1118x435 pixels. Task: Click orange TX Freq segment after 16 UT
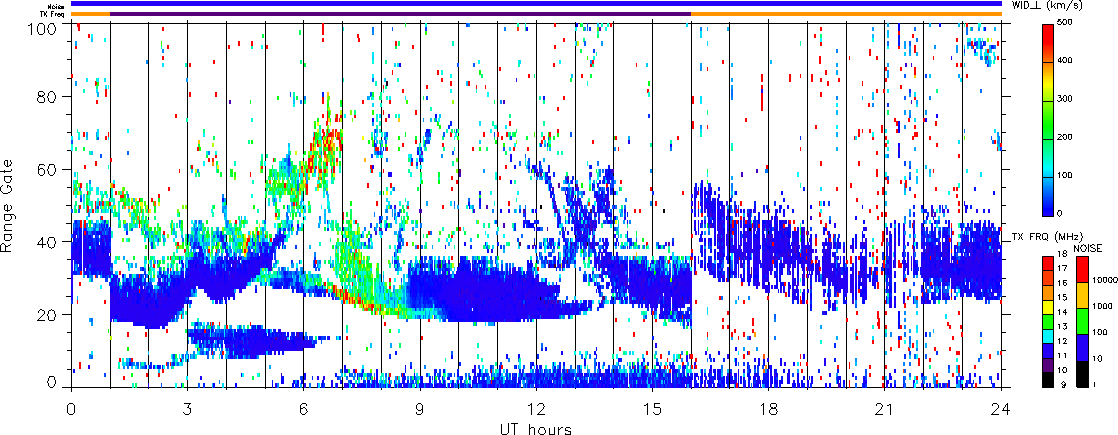[x=847, y=14]
